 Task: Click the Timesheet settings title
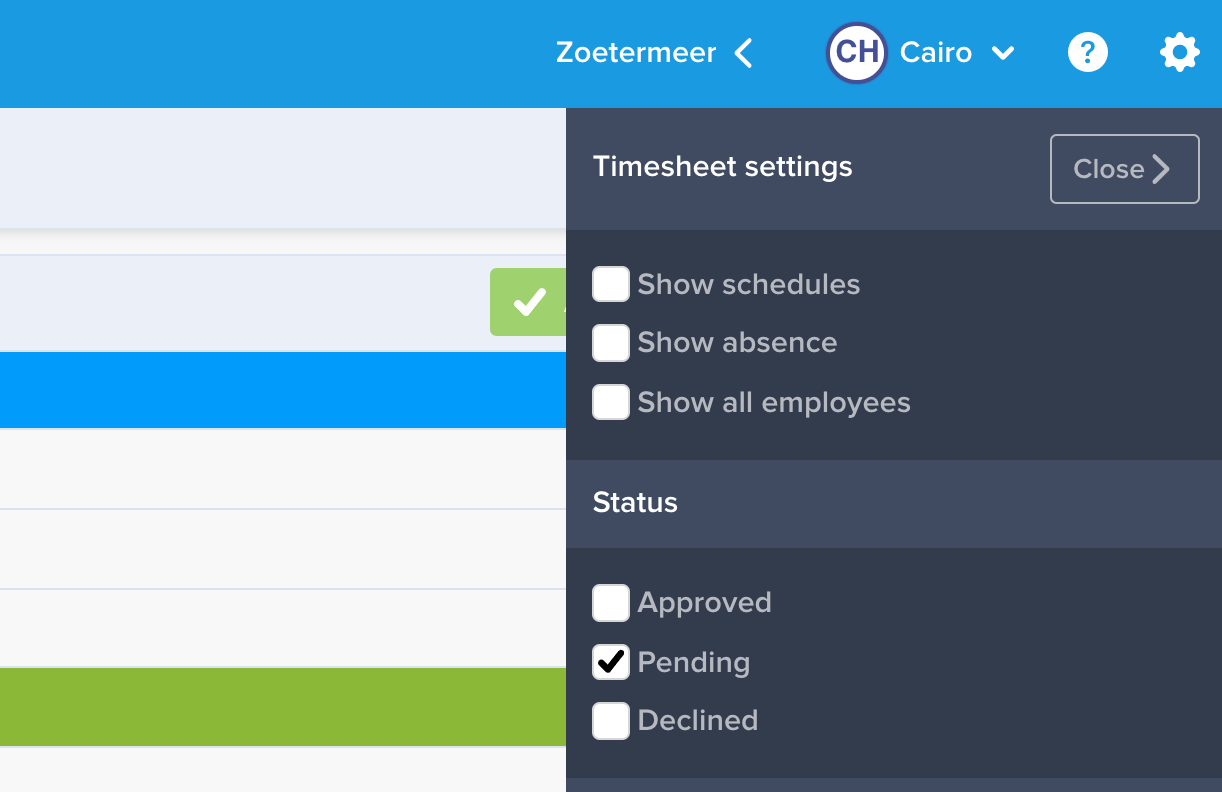click(x=723, y=166)
